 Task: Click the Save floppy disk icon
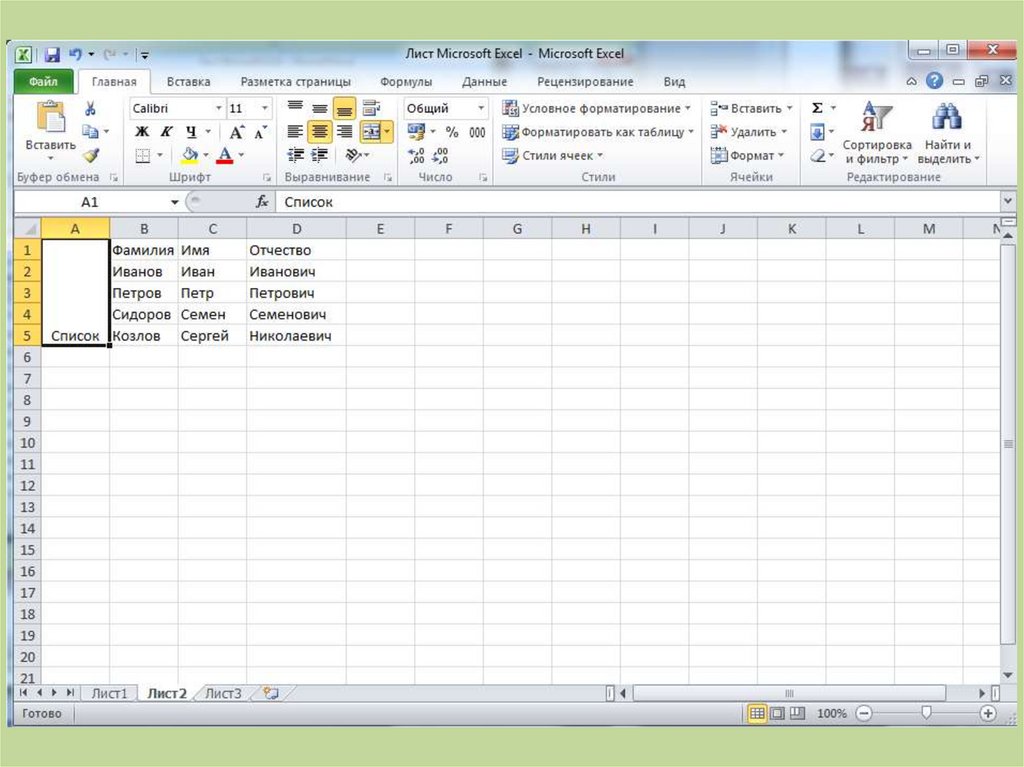tap(52, 54)
